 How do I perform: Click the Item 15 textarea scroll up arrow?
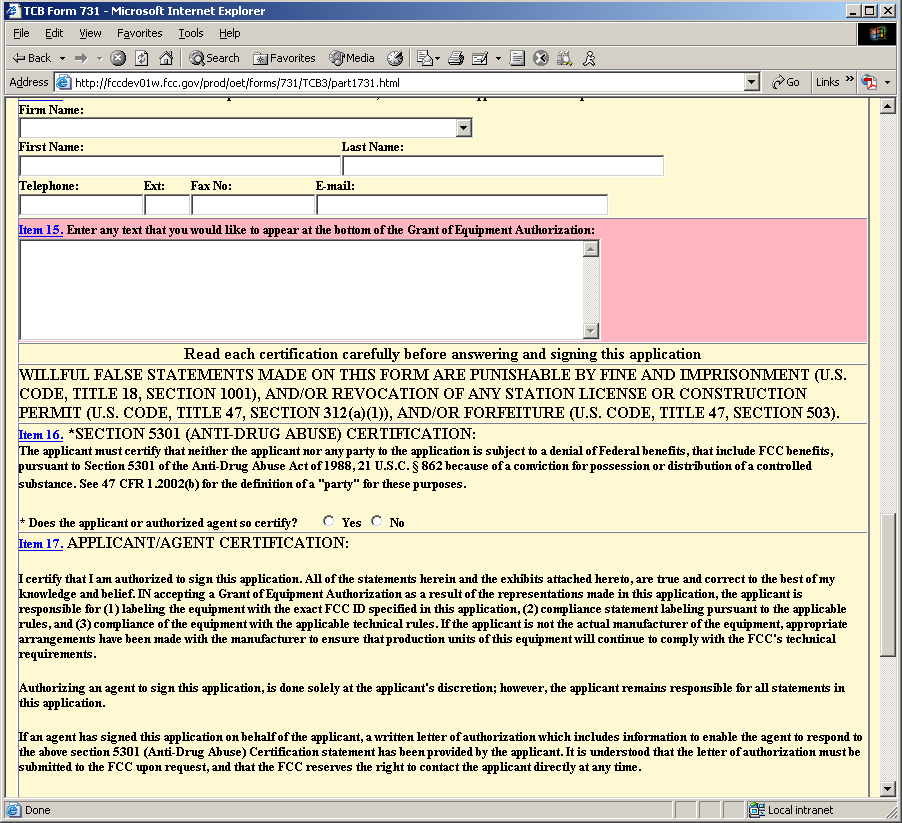coord(591,248)
